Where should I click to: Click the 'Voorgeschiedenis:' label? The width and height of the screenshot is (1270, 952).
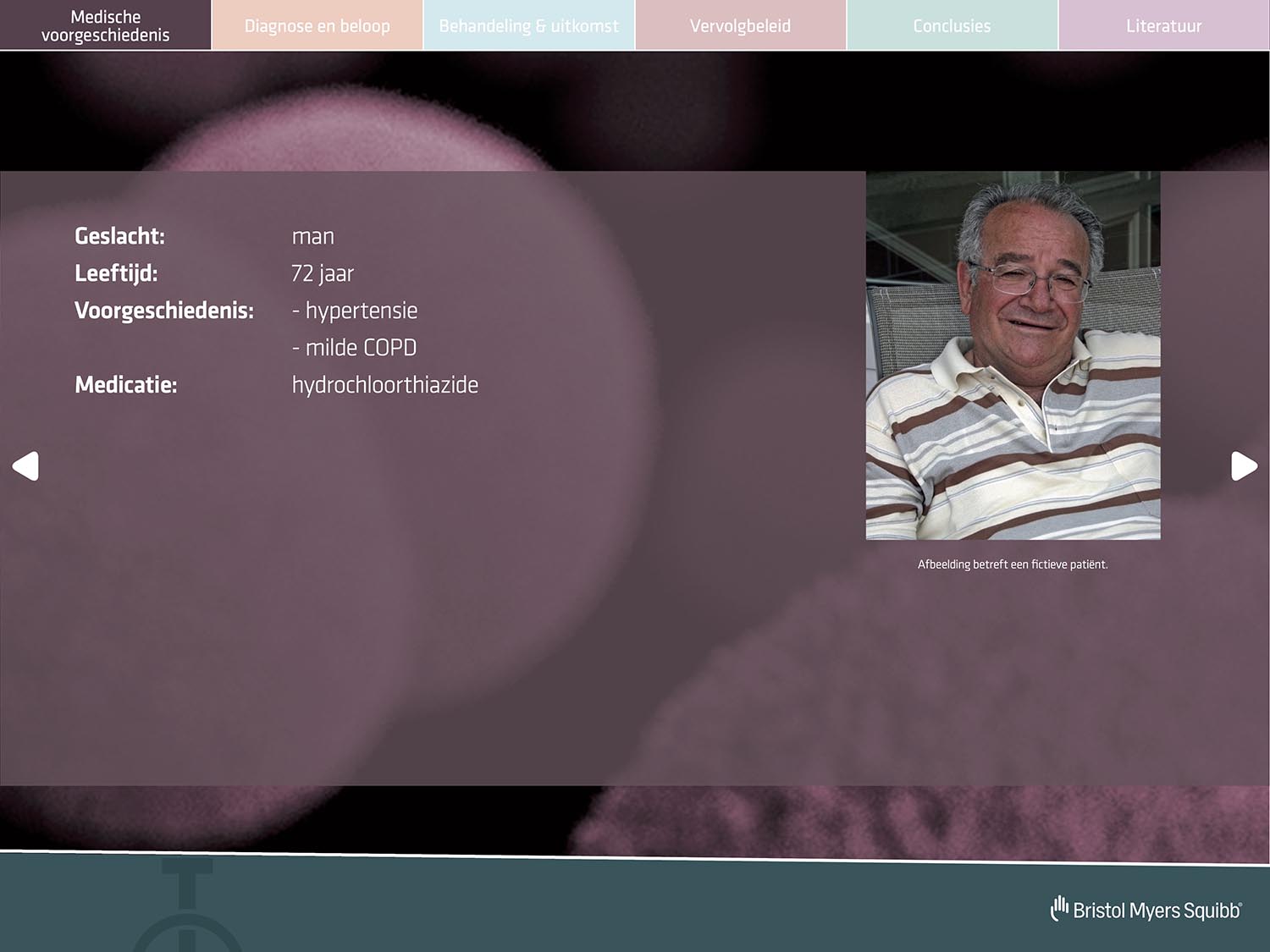pyautogui.click(x=164, y=311)
